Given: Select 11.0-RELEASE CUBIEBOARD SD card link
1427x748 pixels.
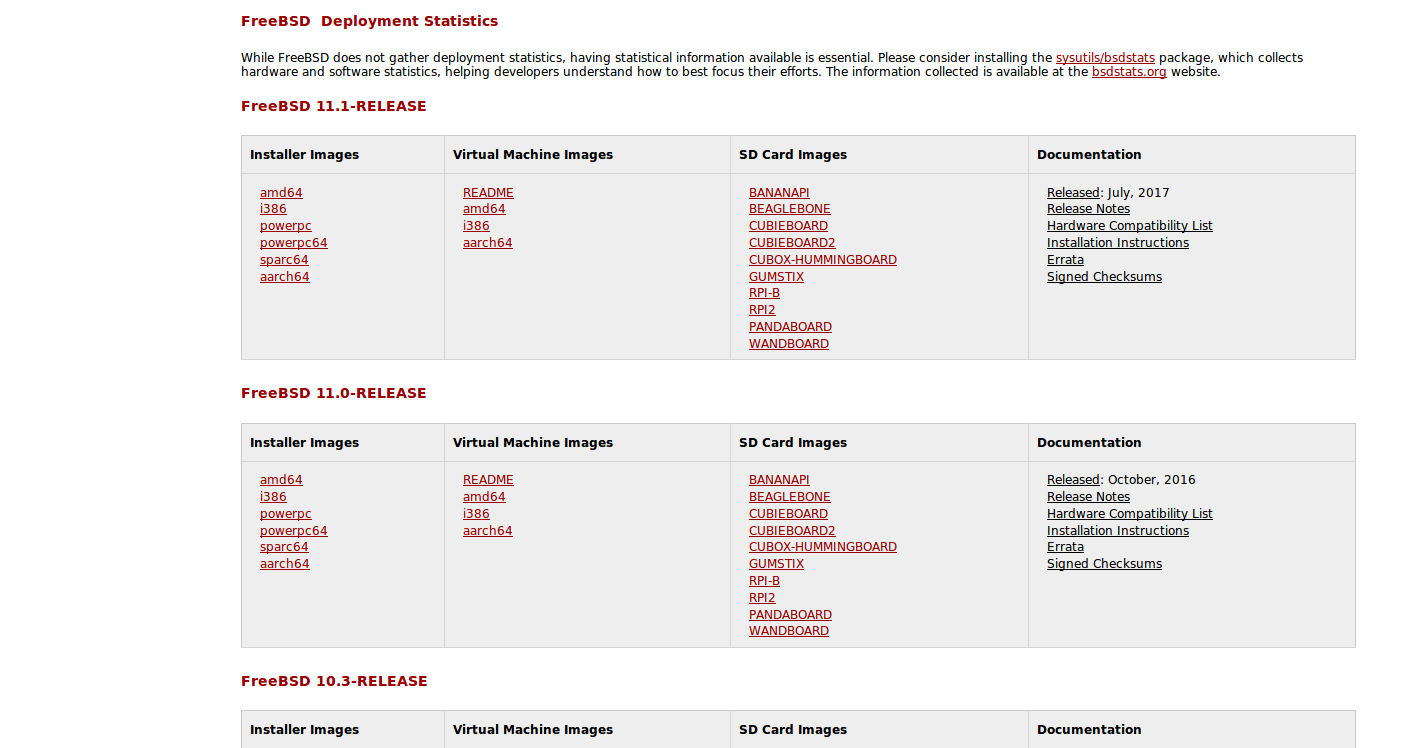Looking at the screenshot, I should (788, 514).
